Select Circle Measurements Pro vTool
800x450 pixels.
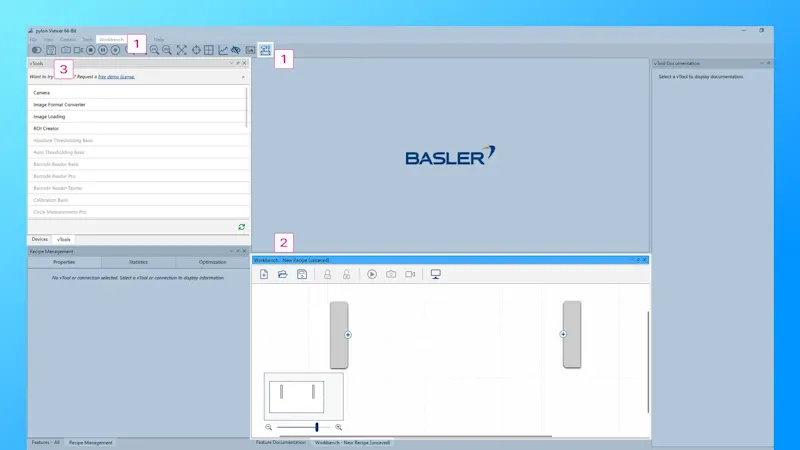point(137,212)
